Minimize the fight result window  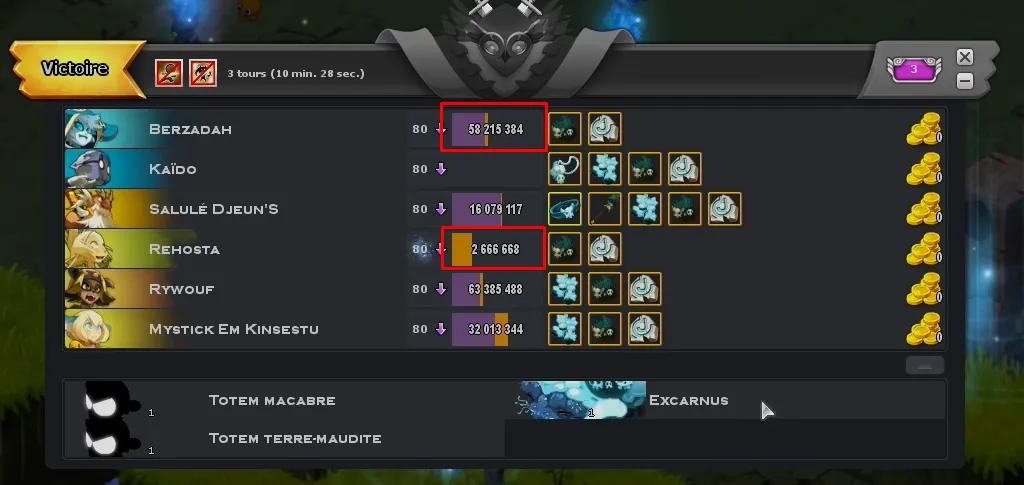pyautogui.click(x=965, y=81)
